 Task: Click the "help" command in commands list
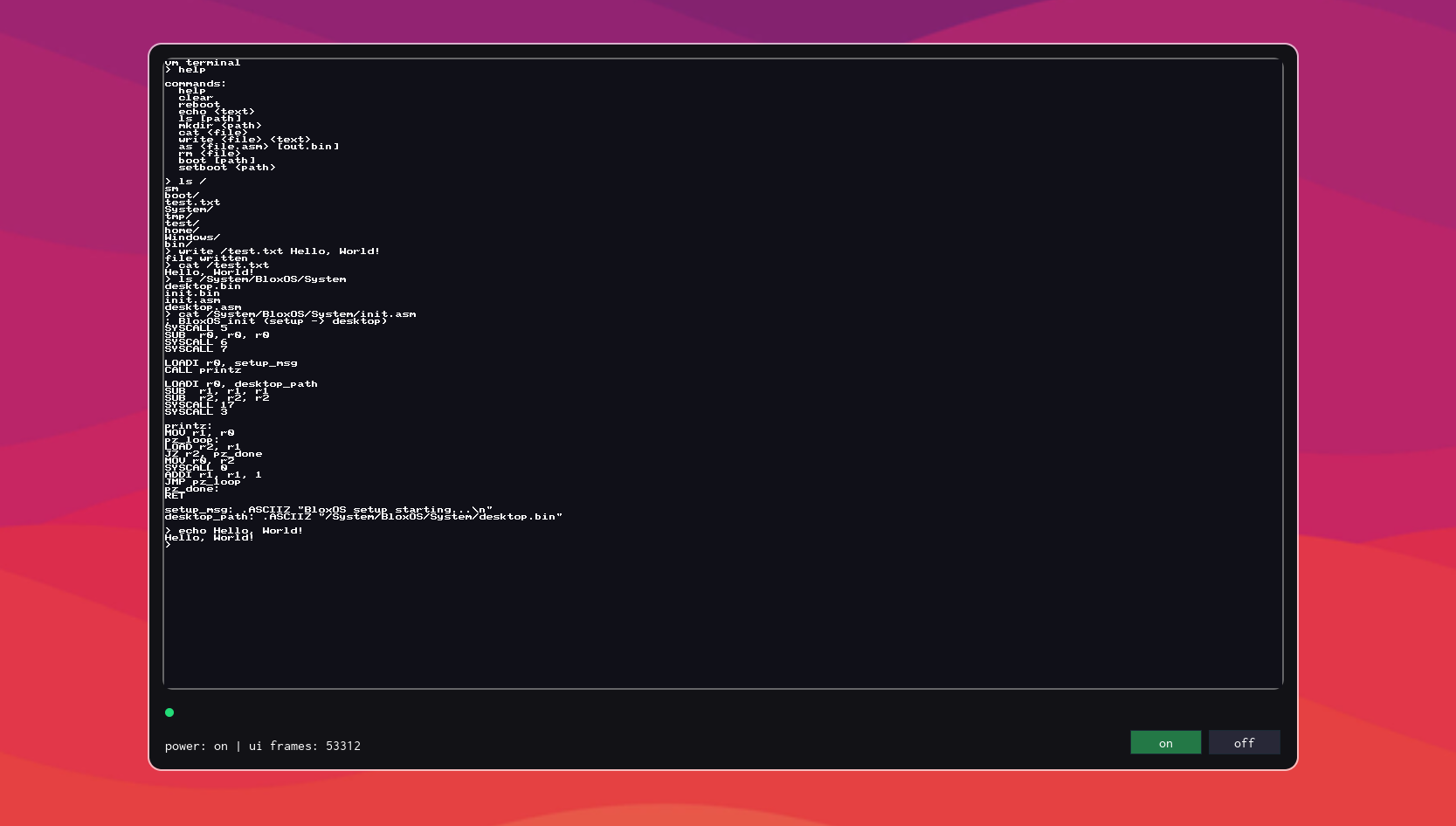(x=190, y=90)
